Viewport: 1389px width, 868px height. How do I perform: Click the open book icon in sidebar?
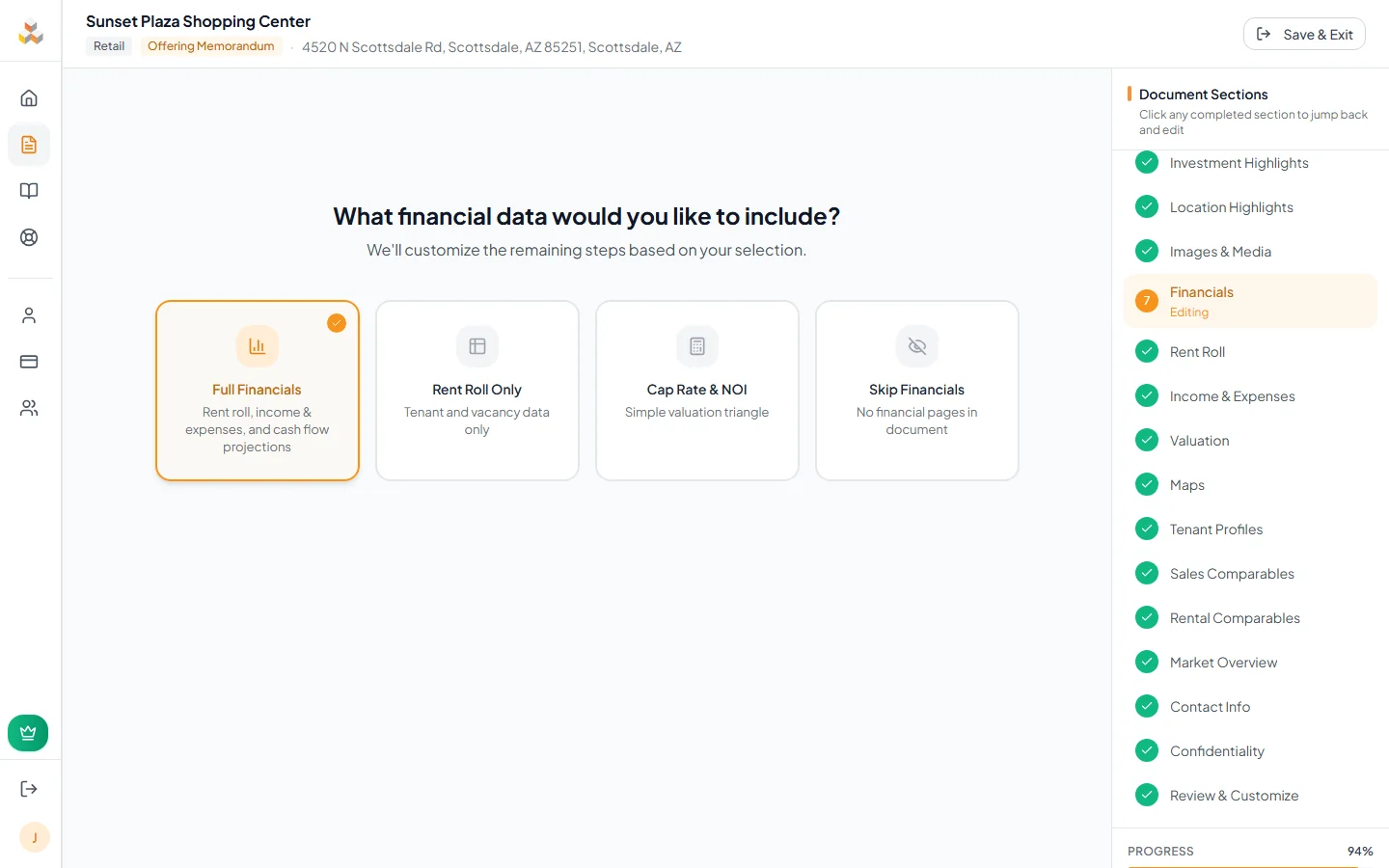(29, 191)
